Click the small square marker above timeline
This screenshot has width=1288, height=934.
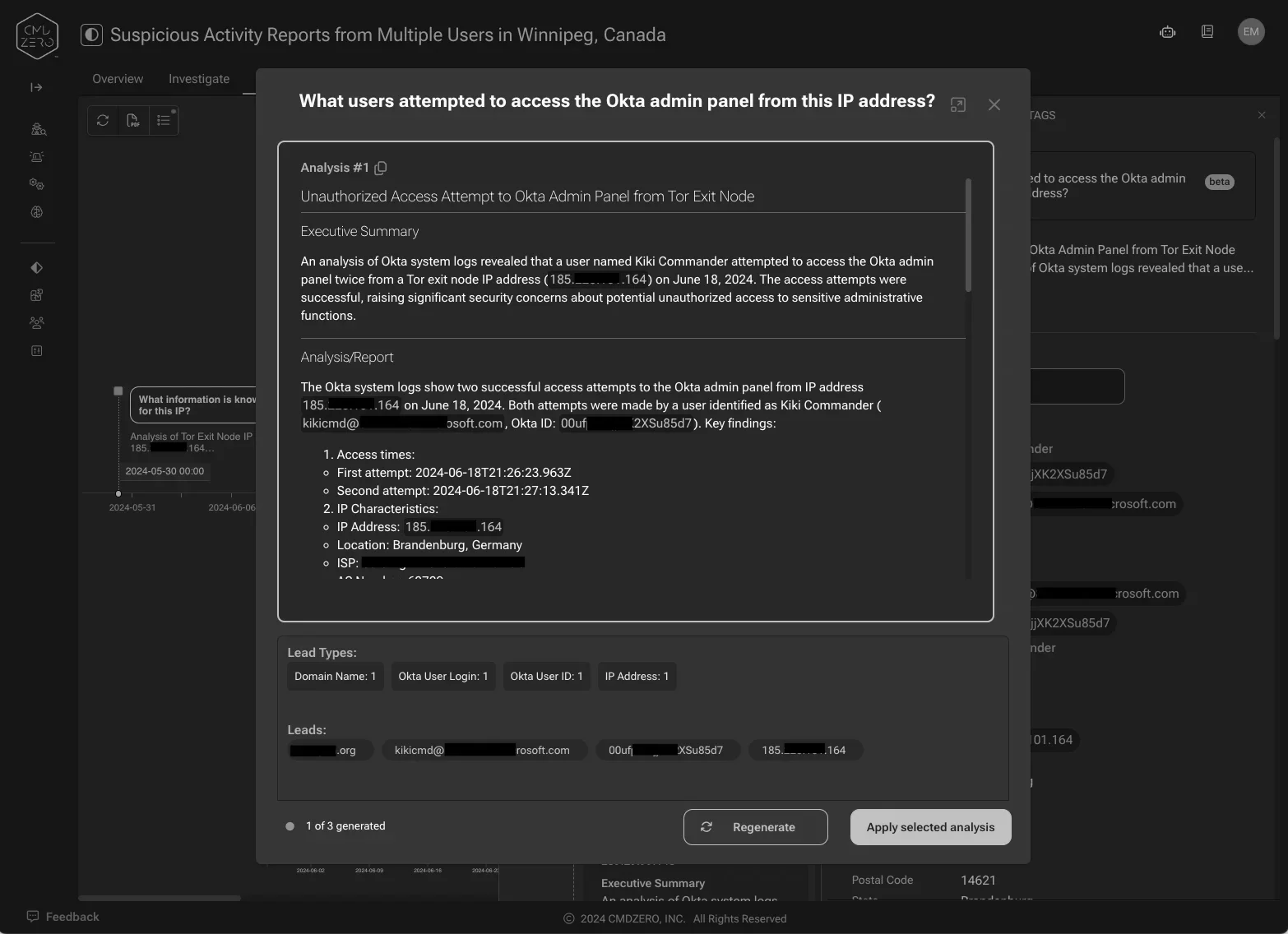(x=118, y=391)
